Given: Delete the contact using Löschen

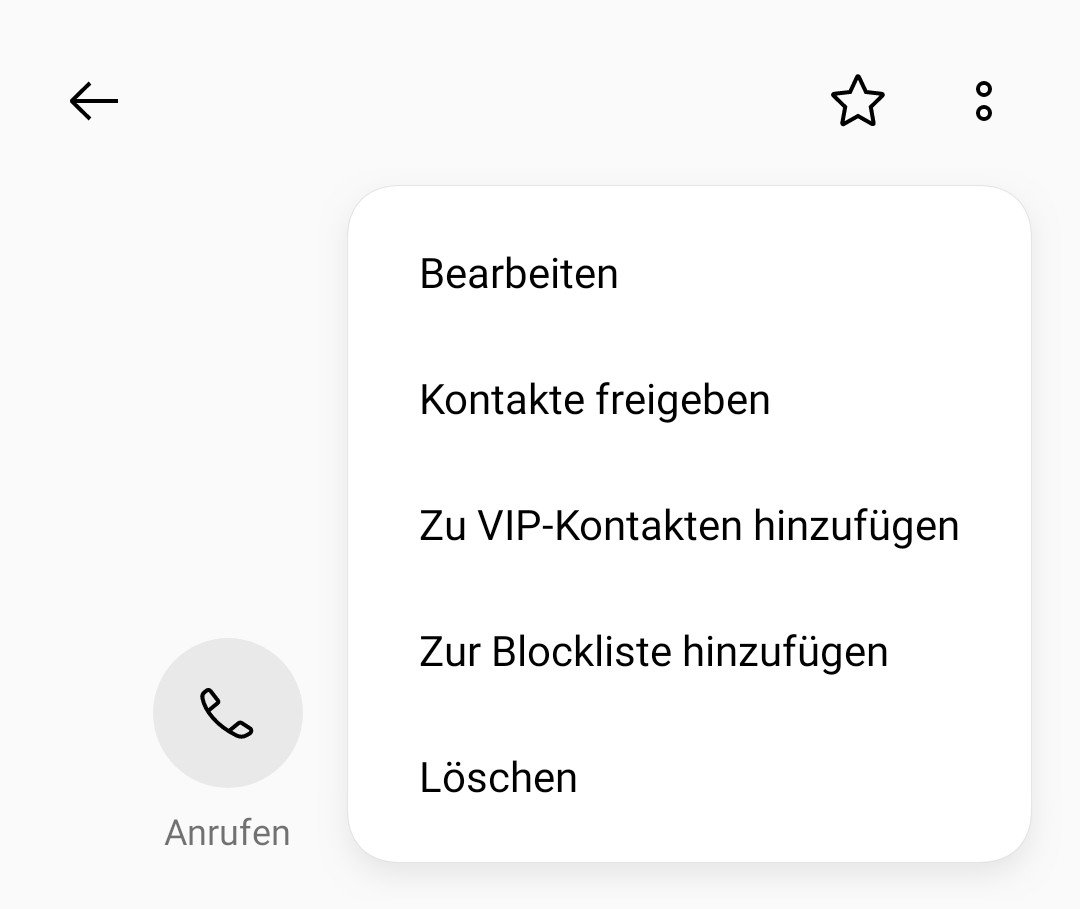Looking at the screenshot, I should click(689, 777).
